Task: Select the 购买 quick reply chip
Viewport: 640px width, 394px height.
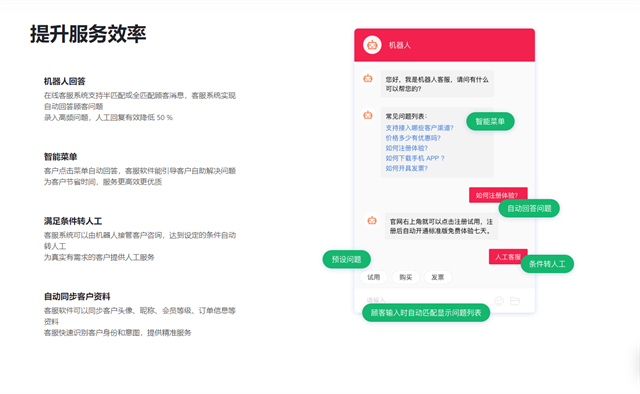Action: [405, 277]
